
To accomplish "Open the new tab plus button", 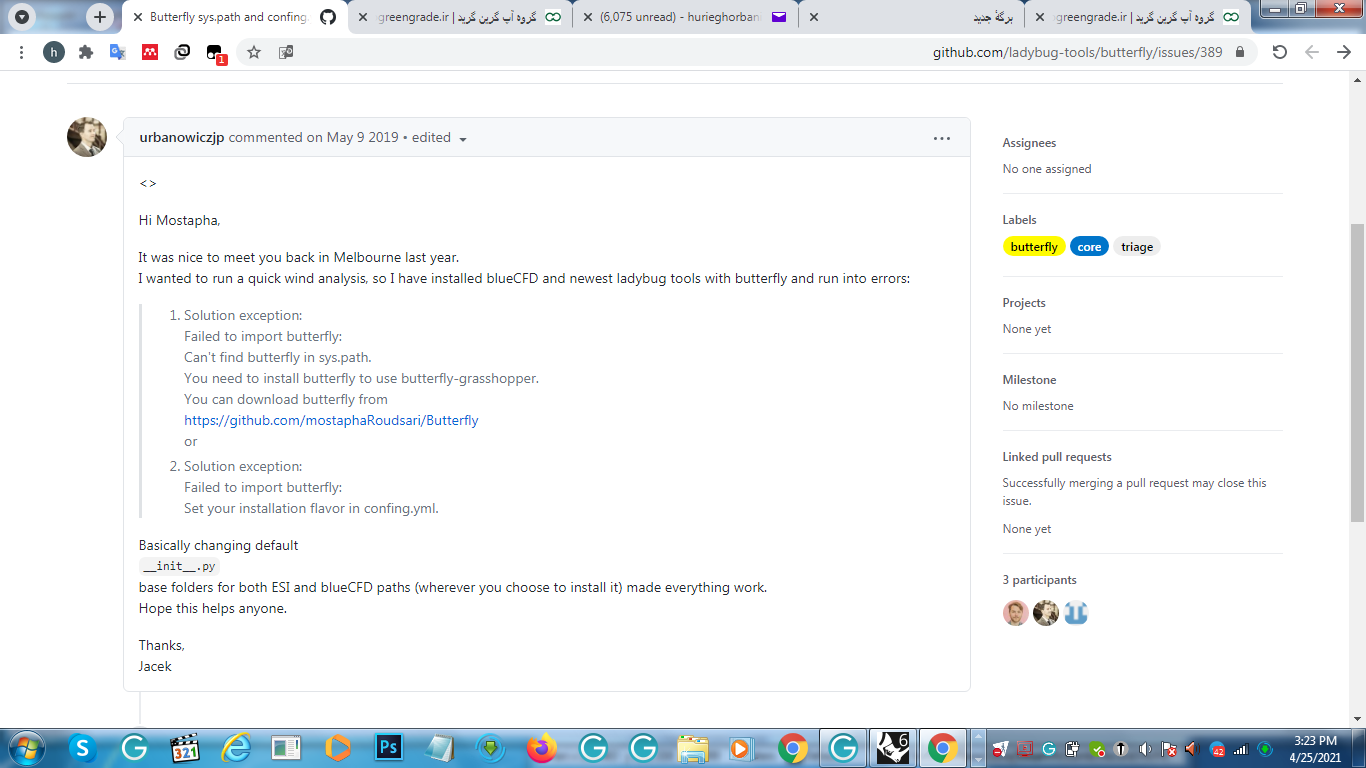I will (99, 17).
